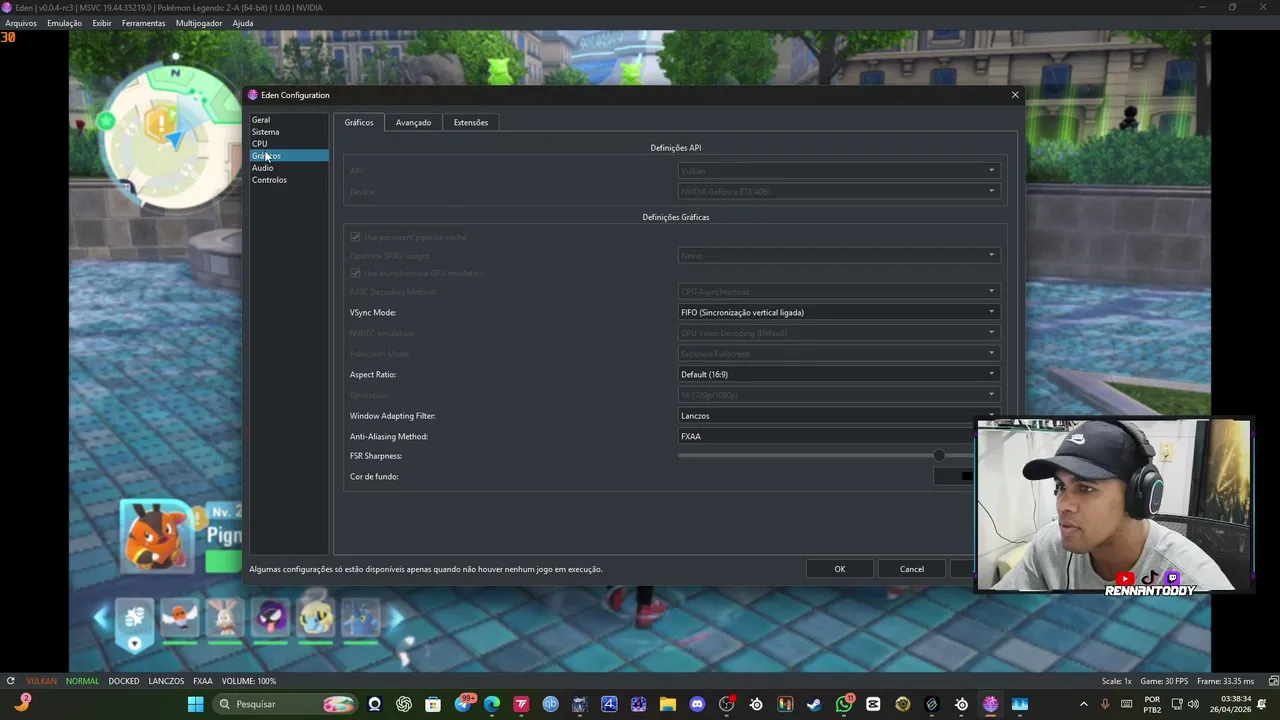The width and height of the screenshot is (1280, 720).
Task: Open Steam from the taskbar
Action: click(x=814, y=704)
